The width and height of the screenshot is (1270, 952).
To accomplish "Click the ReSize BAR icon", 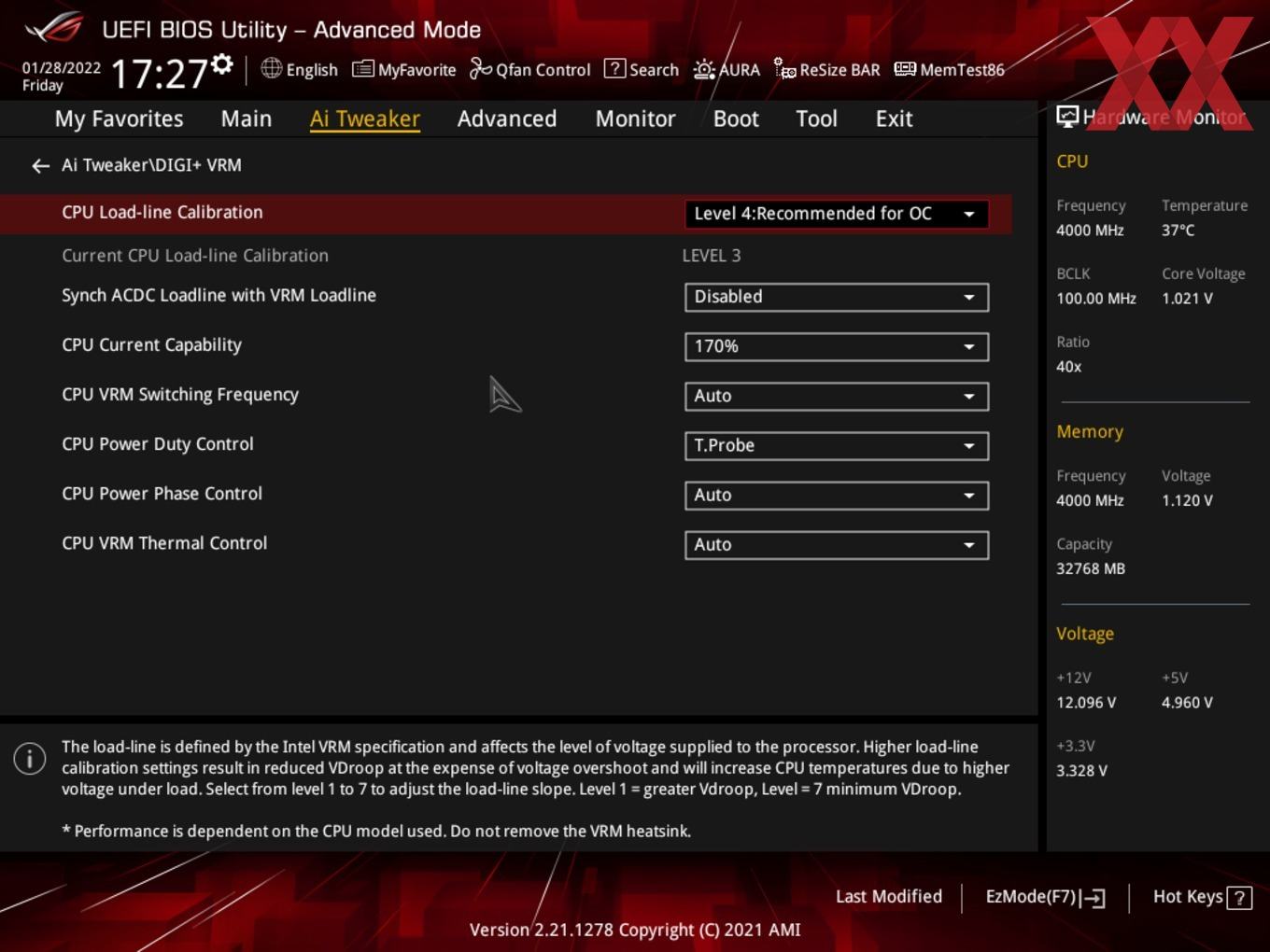I will (x=784, y=69).
